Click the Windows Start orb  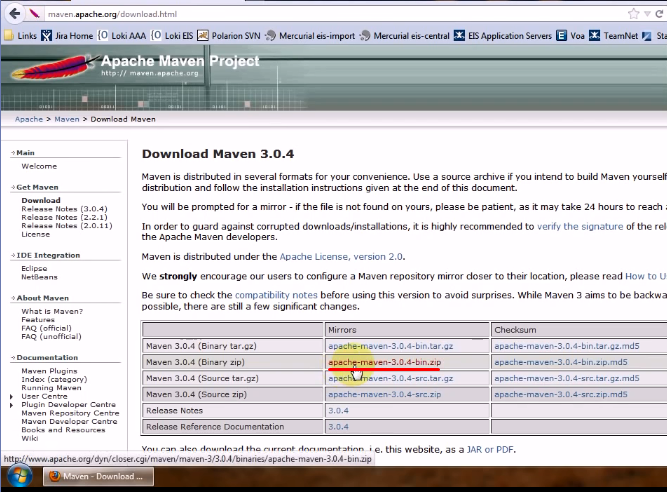20,477
